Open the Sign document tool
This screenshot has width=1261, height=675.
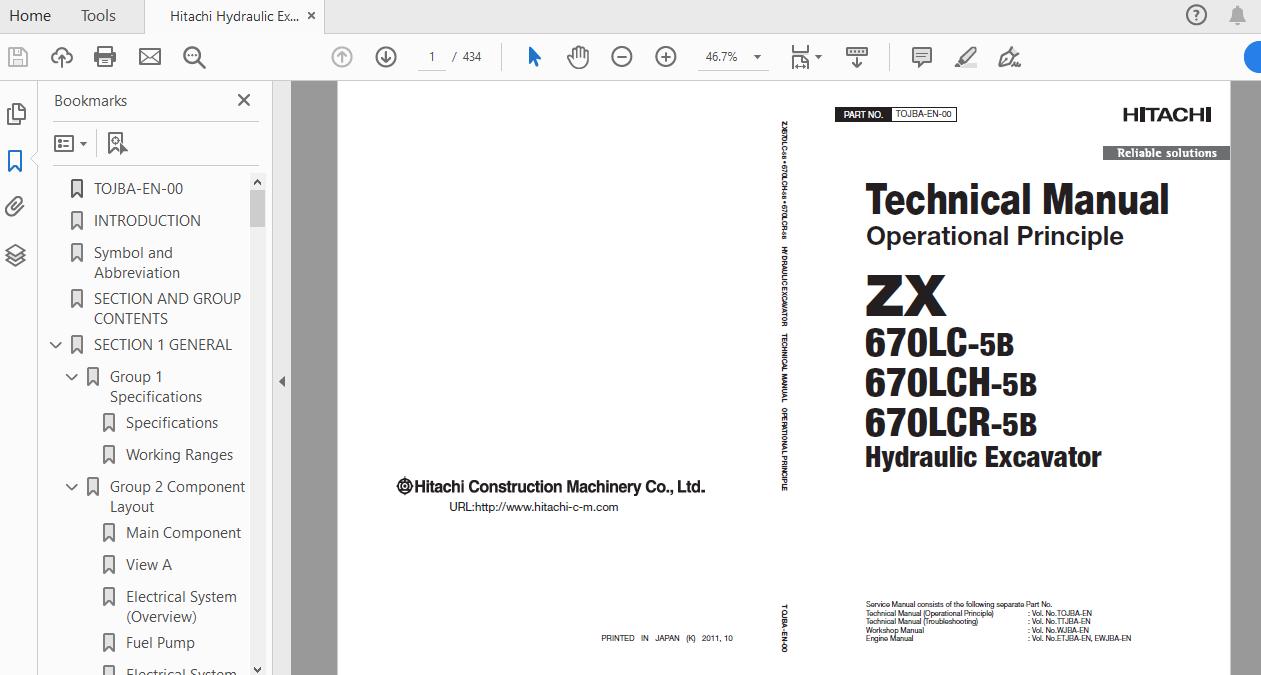coord(1010,57)
